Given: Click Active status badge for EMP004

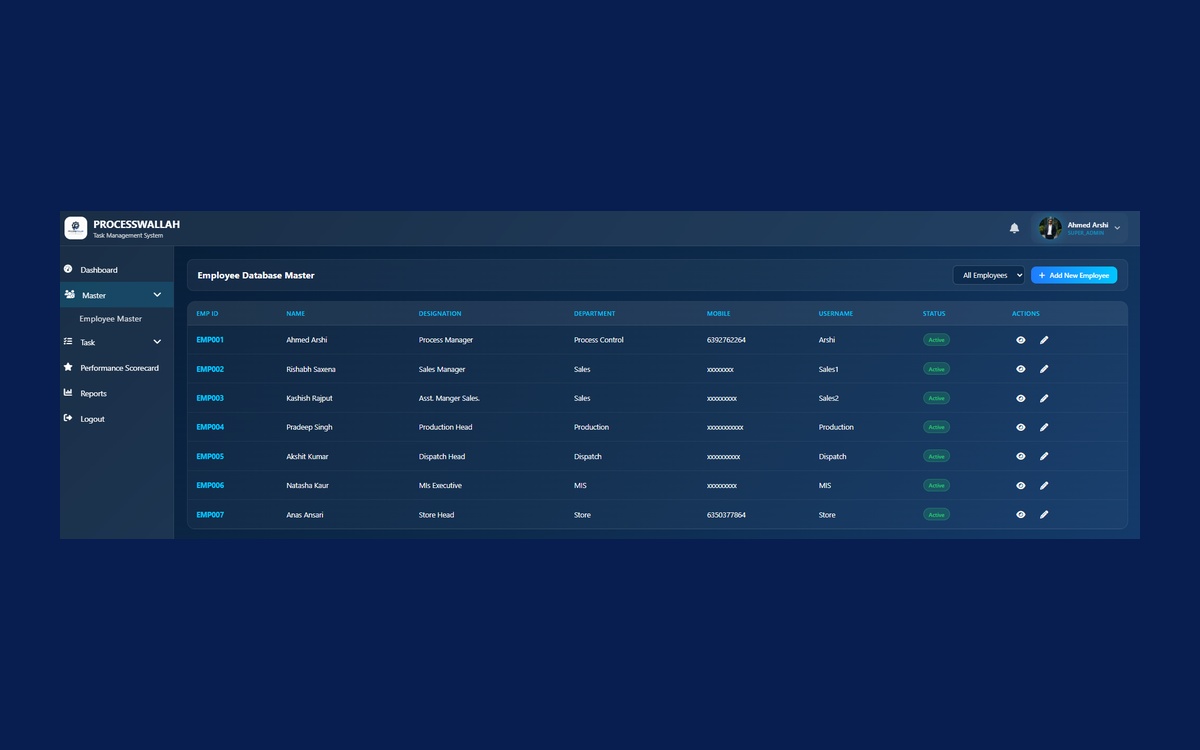Looking at the screenshot, I should pos(936,427).
